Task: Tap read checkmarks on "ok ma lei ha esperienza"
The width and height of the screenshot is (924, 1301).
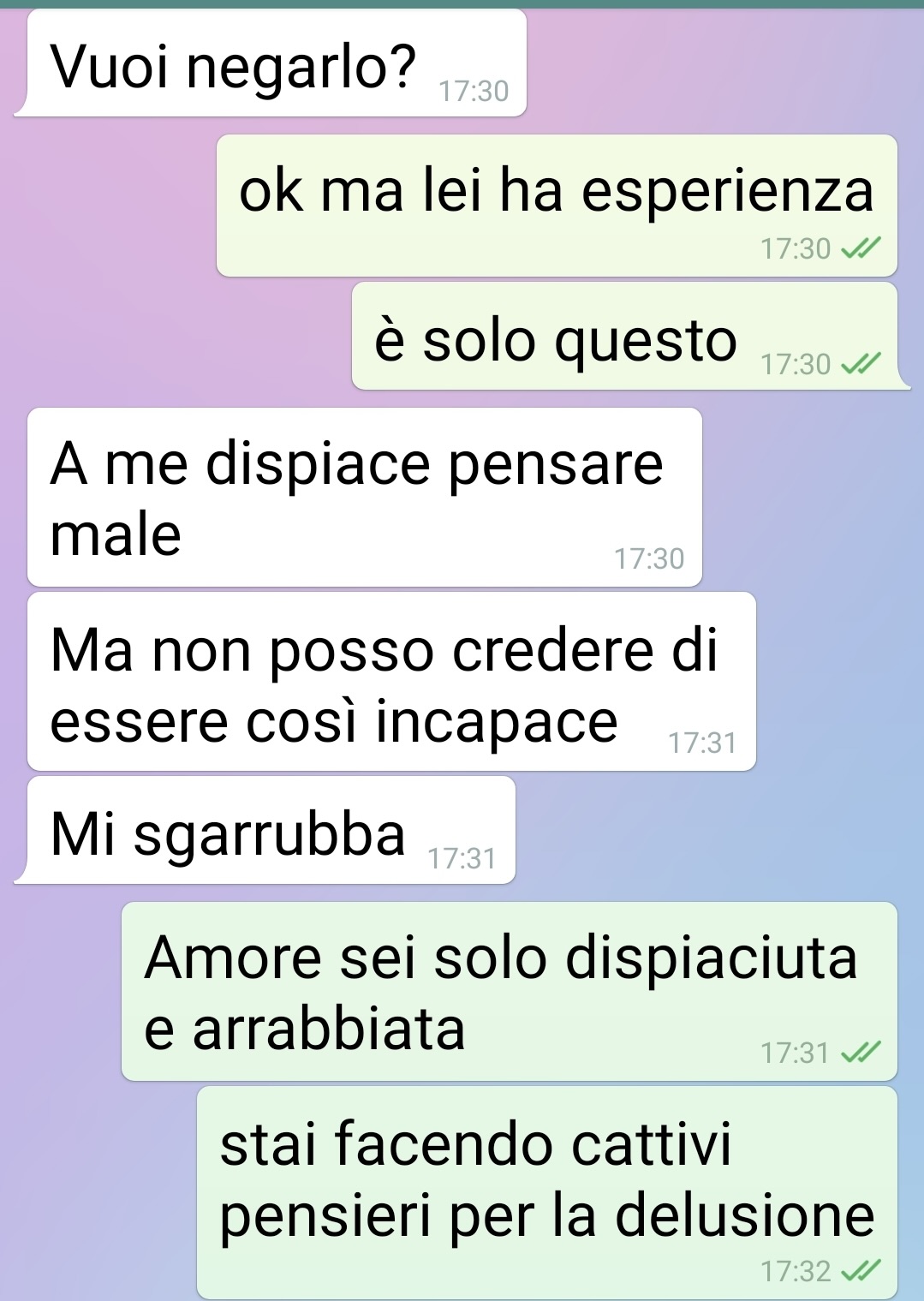Action: point(861,249)
